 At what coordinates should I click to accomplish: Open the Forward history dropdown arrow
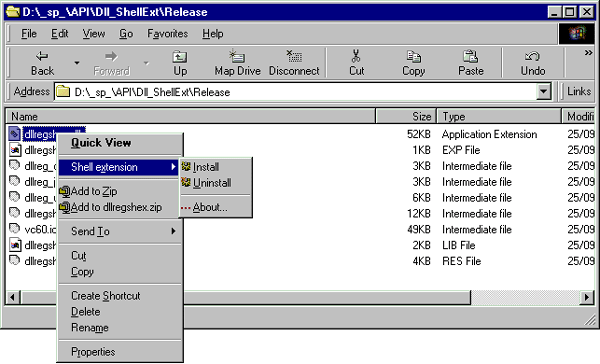(146, 63)
